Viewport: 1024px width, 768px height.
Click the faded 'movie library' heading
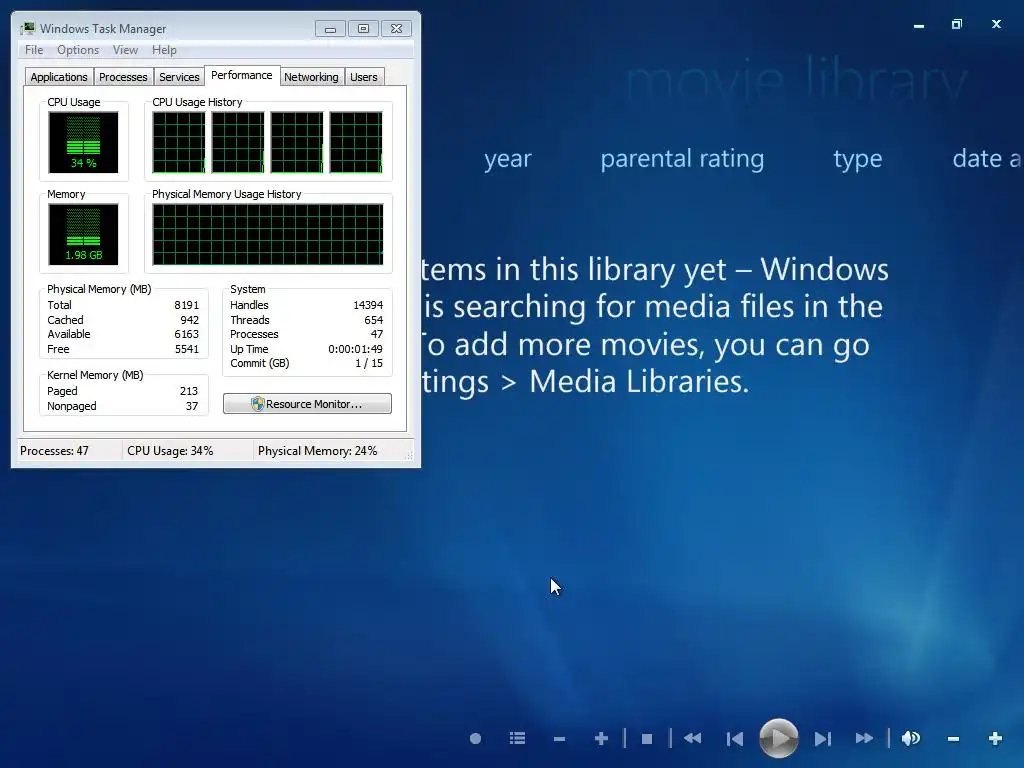796,80
